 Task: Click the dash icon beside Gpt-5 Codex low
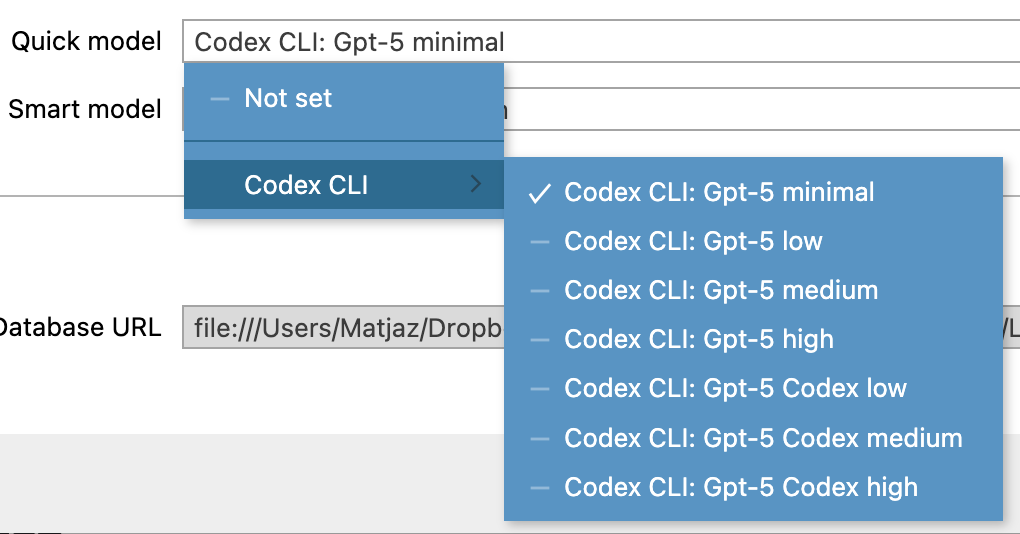540,389
